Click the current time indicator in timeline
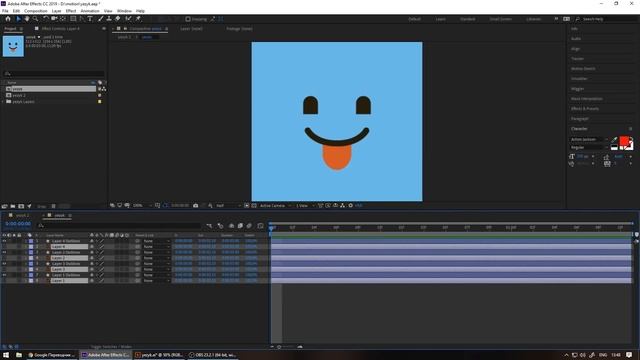This screenshot has width=640, height=360. (271, 228)
